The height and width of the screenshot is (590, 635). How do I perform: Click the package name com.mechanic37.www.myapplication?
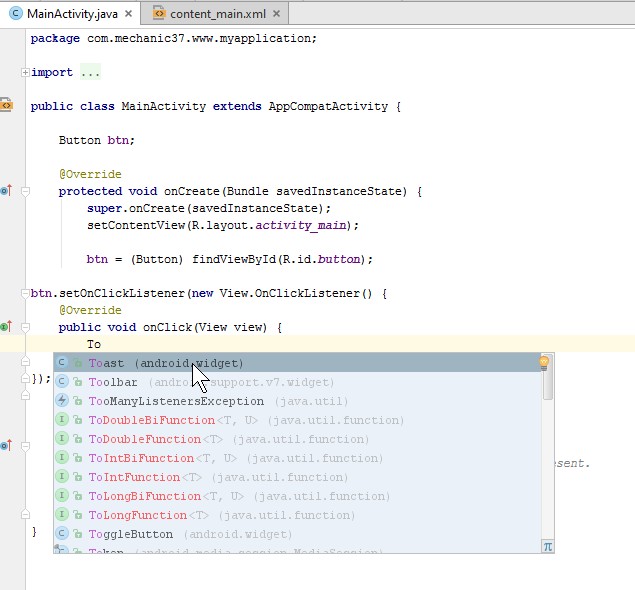[198, 38]
